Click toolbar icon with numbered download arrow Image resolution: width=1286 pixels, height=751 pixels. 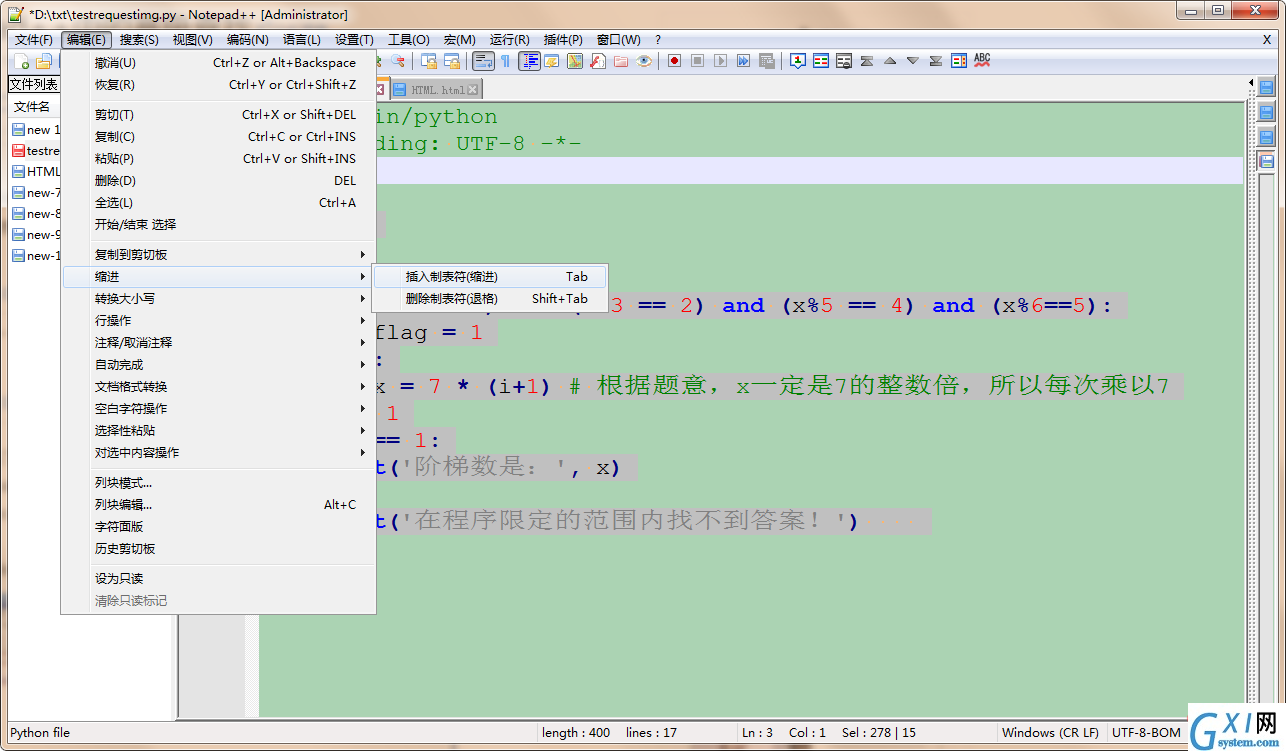(x=798, y=61)
